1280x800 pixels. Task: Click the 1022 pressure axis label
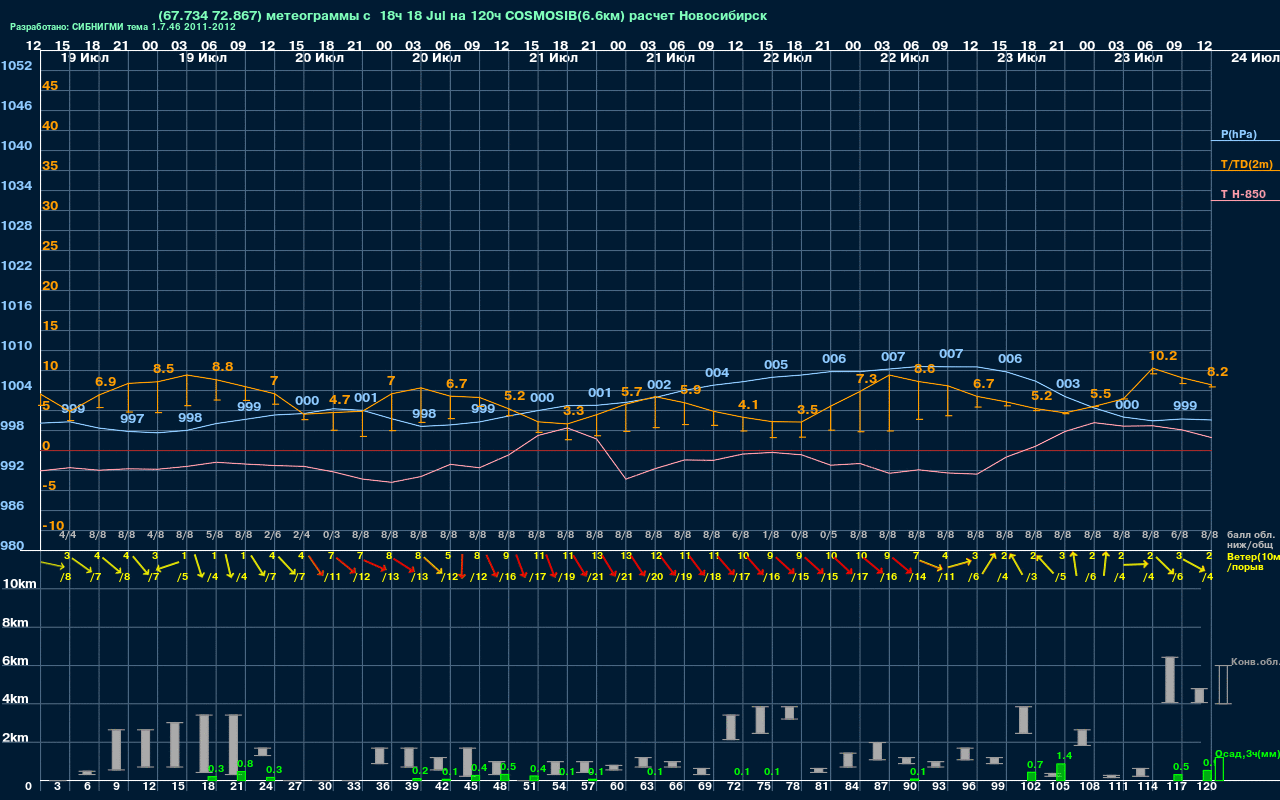pos(16,266)
